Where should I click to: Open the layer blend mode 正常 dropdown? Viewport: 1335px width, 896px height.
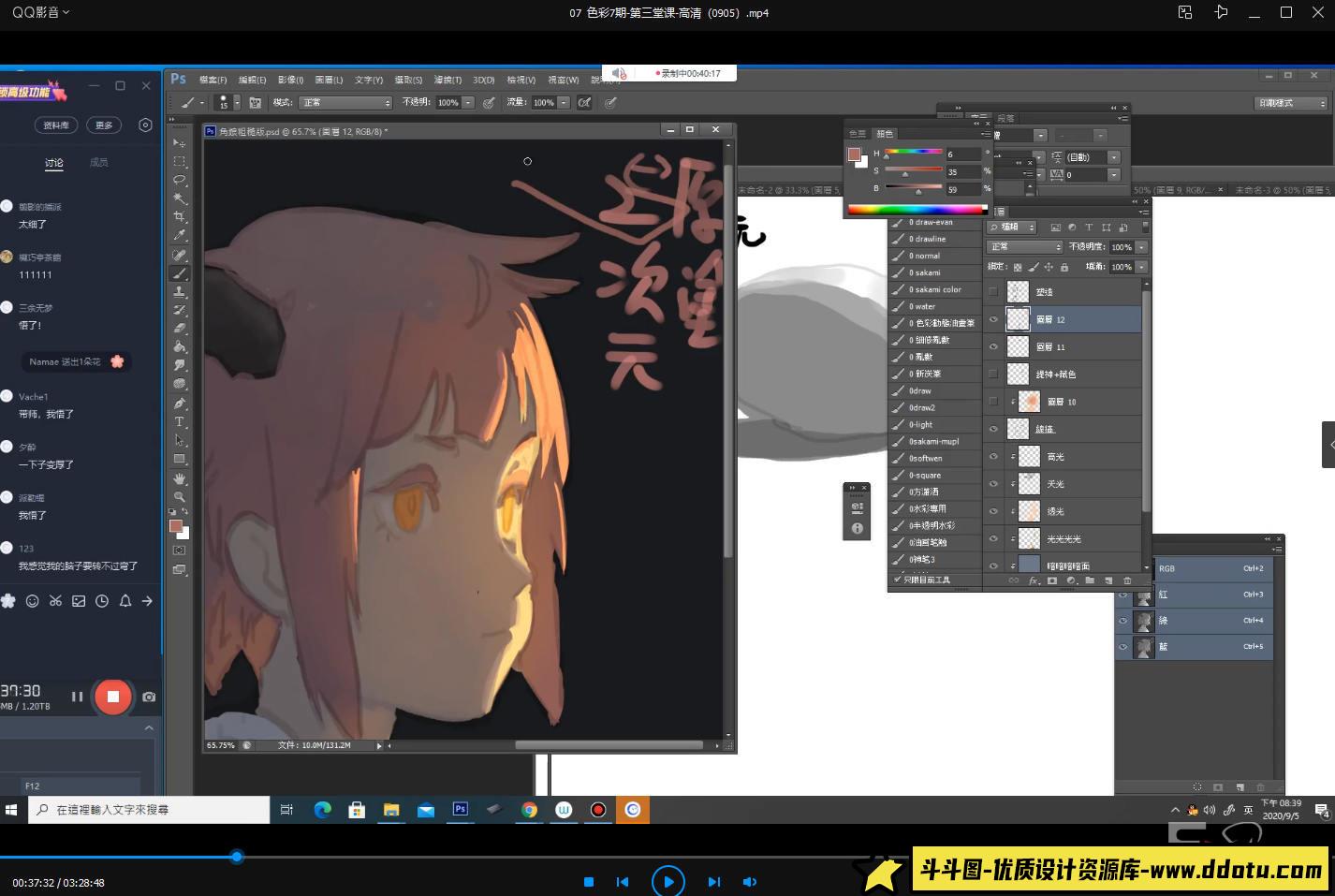click(1025, 247)
